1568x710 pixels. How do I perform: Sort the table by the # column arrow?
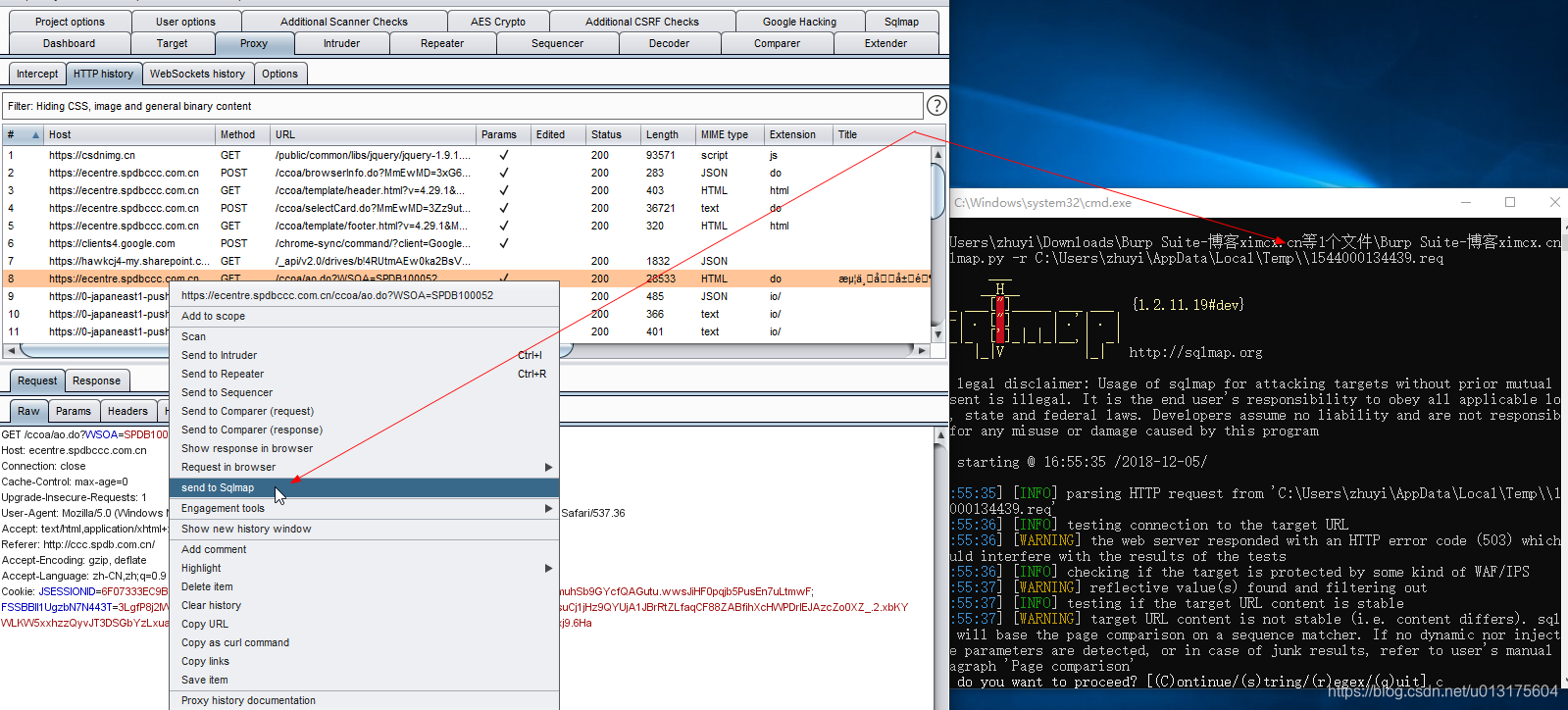click(x=35, y=135)
